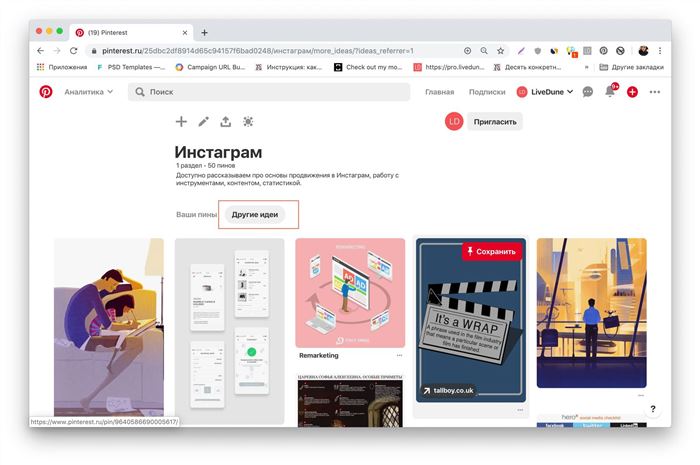The image size is (700, 465).
Task: Open the Десять конкретн... bookmark
Action: (x=527, y=67)
